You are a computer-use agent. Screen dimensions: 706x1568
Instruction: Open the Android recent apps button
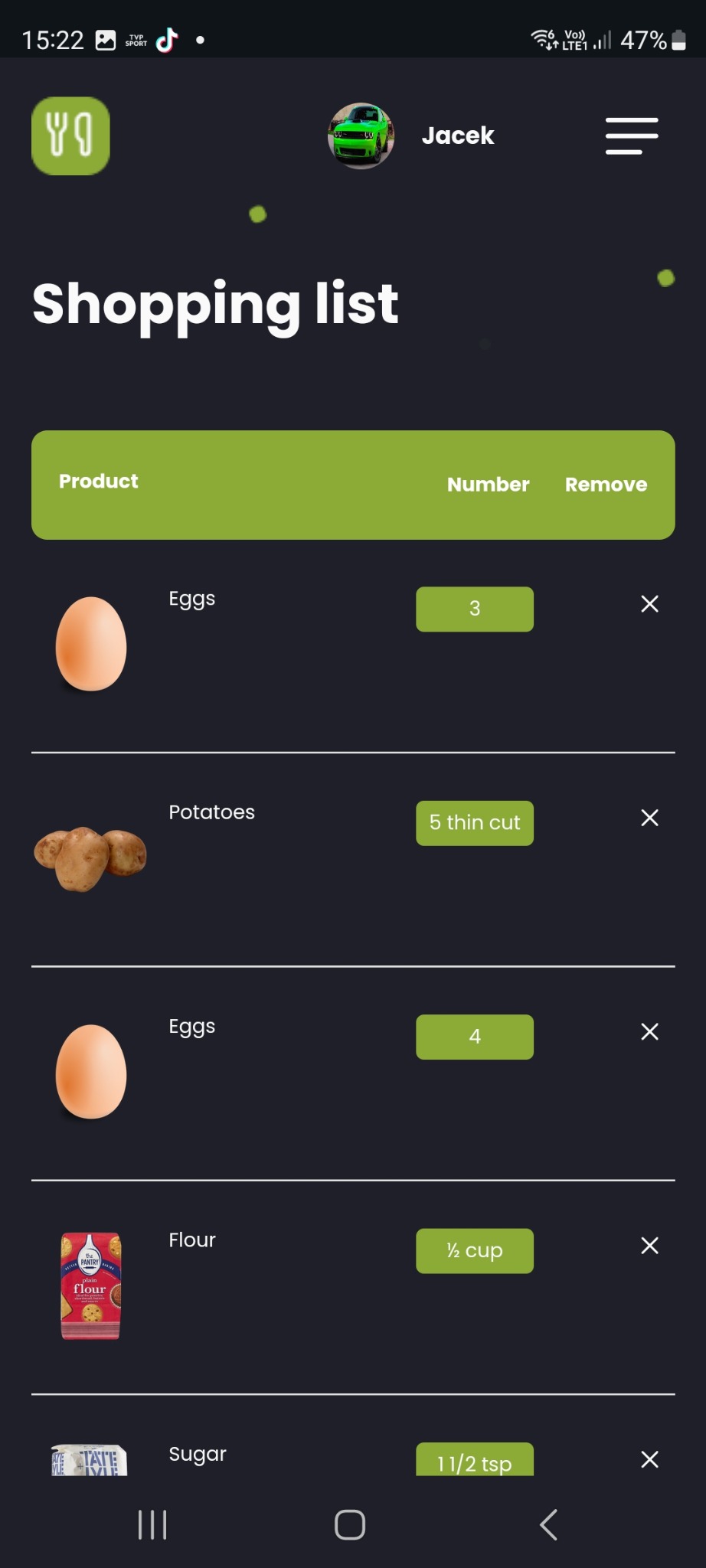[x=152, y=1524]
